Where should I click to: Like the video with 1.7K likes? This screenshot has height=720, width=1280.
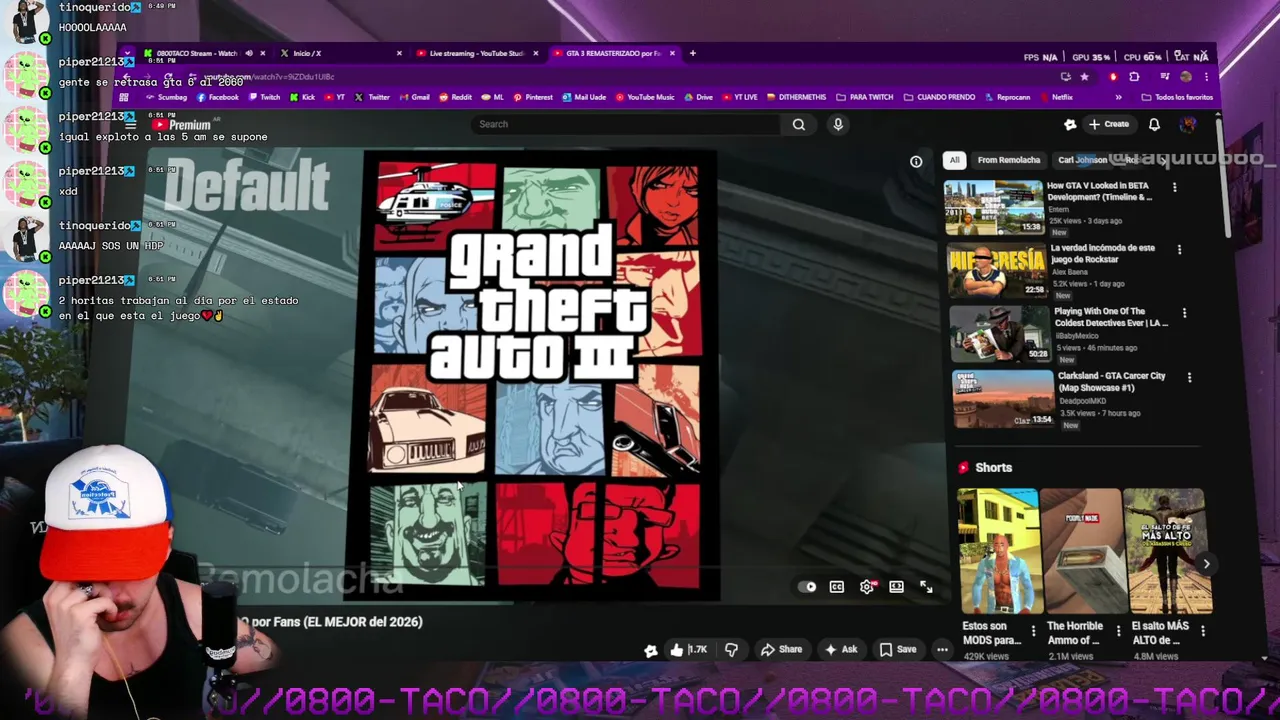click(688, 649)
